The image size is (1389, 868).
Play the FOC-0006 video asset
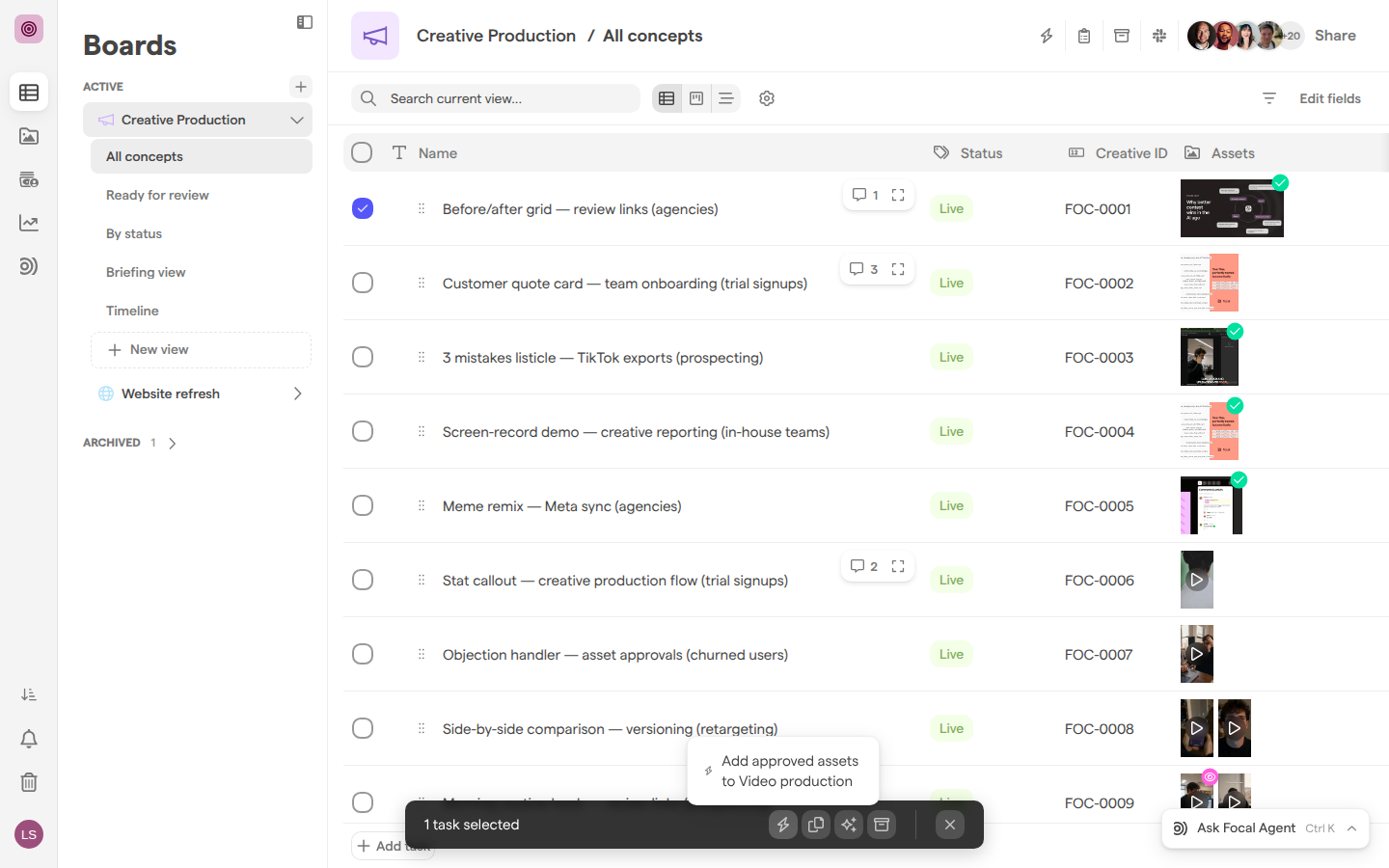tap(1197, 580)
